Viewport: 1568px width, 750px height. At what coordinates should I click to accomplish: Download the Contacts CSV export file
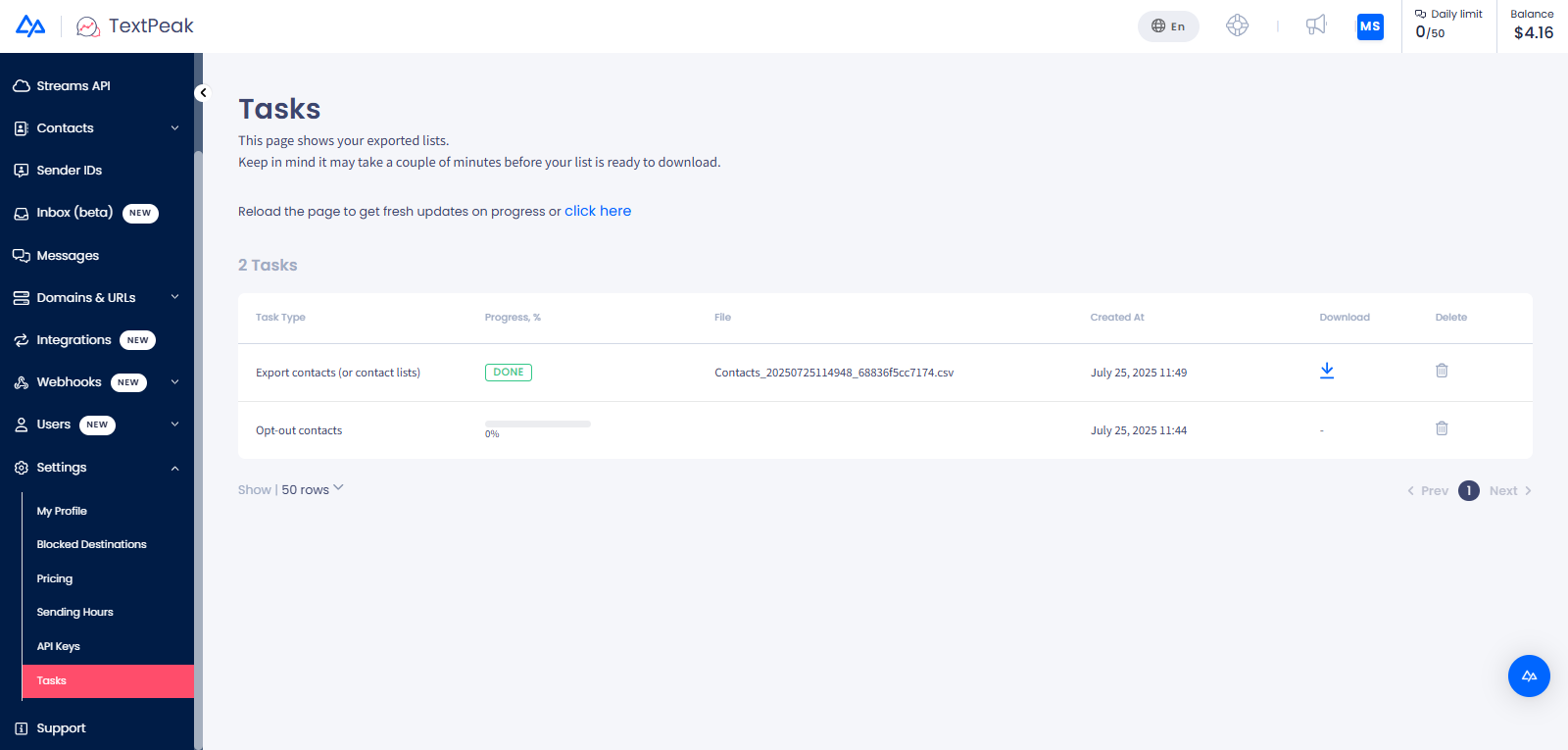point(1327,371)
